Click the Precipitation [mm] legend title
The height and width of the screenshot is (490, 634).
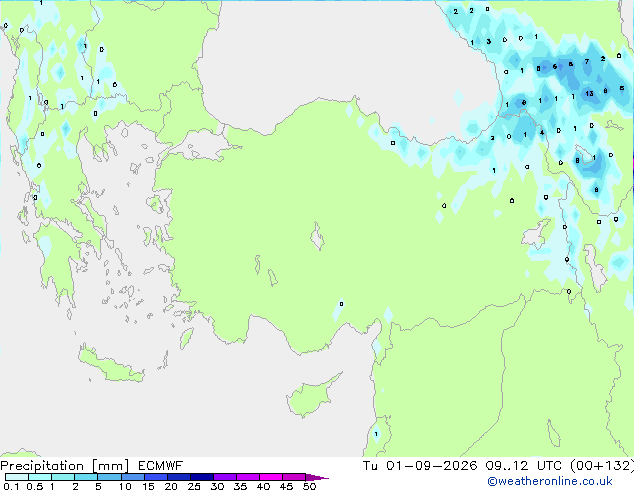(x=65, y=466)
